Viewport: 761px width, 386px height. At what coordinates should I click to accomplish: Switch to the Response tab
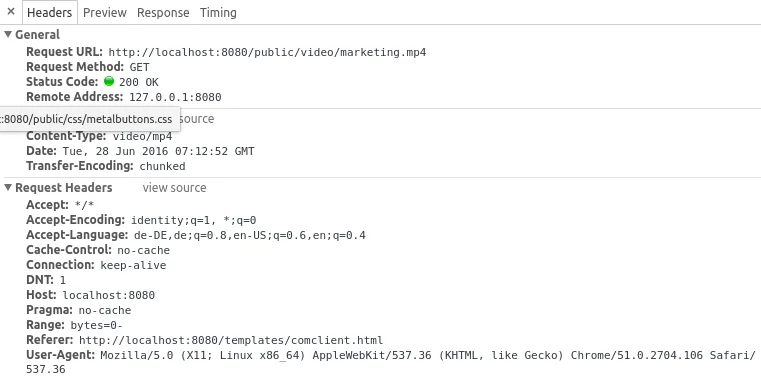tap(163, 13)
